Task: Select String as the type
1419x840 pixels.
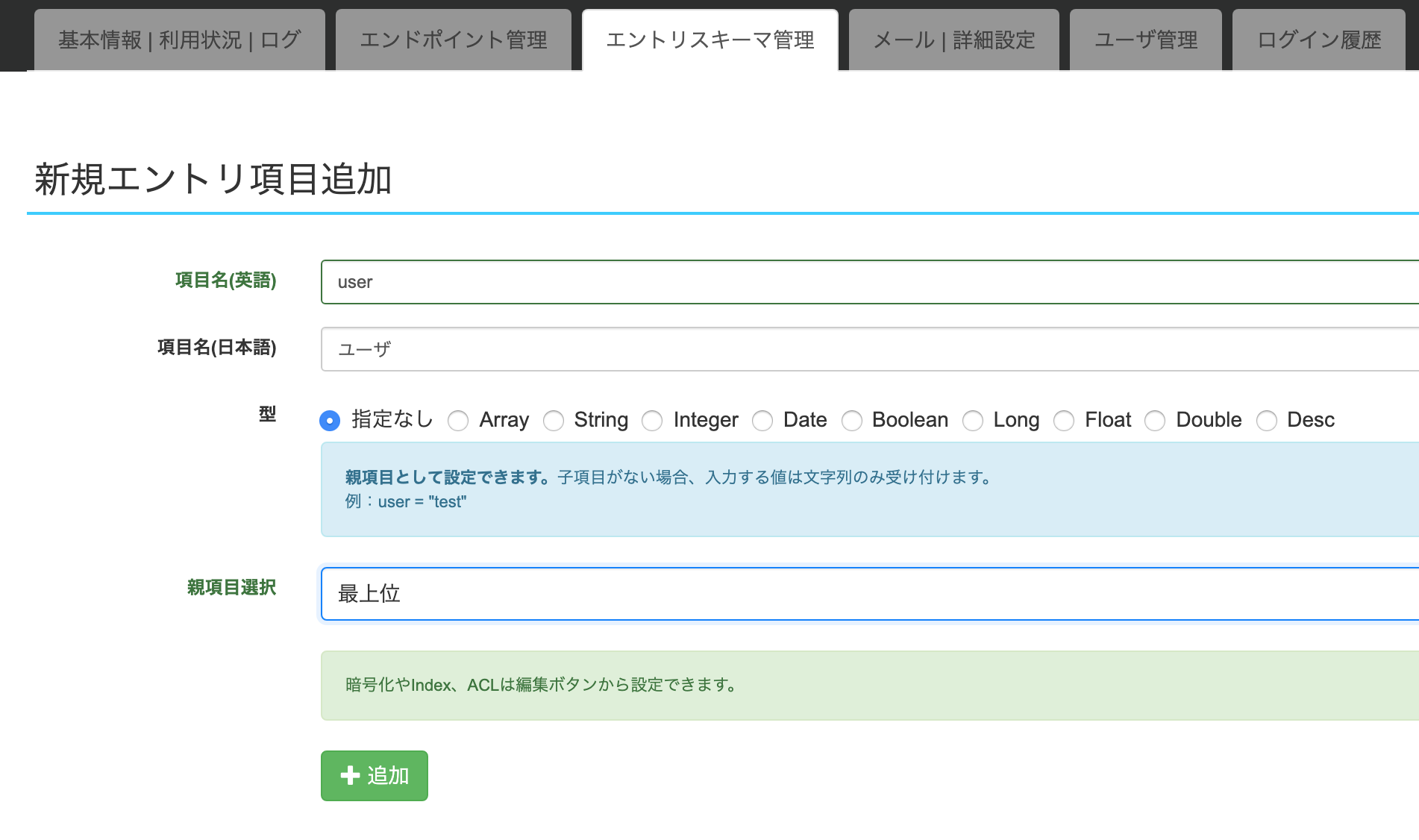Action: pyautogui.click(x=554, y=421)
